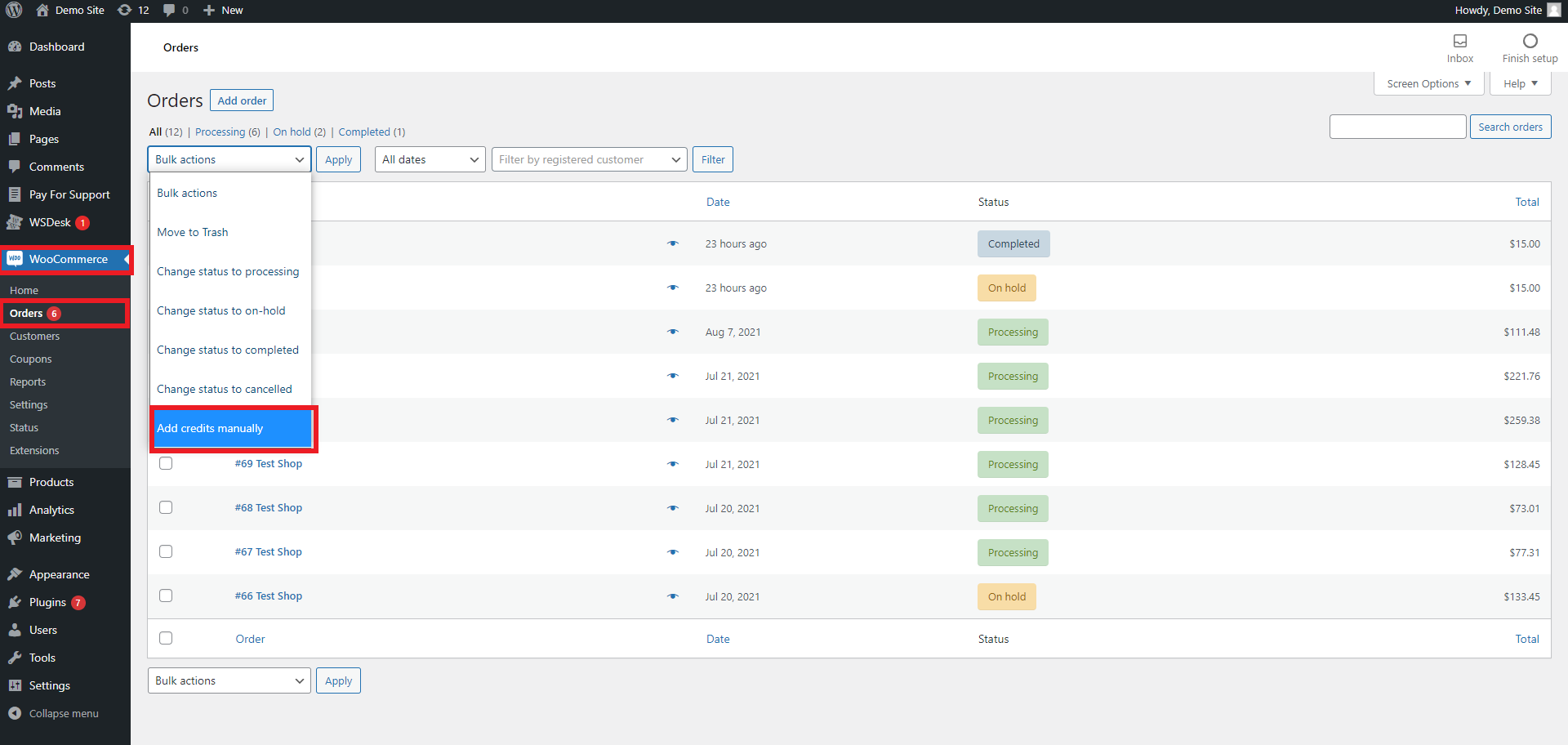Open Filter by registered customer dropdown
This screenshot has height=745, width=1568.
click(x=589, y=159)
